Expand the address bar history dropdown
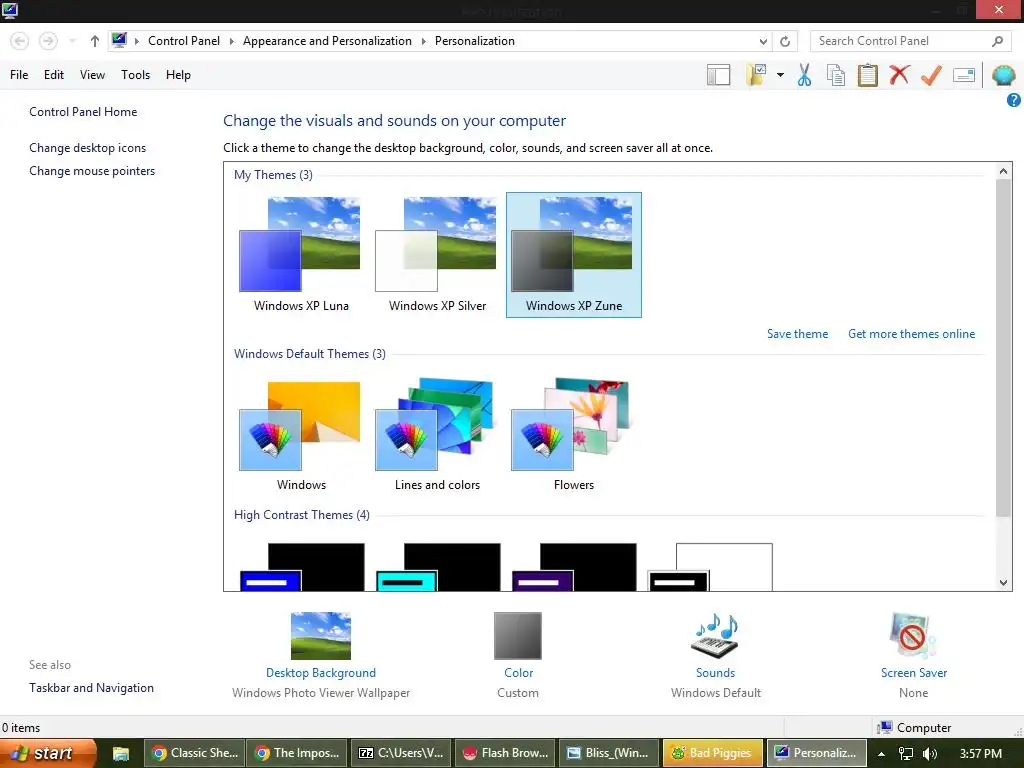 click(x=763, y=41)
